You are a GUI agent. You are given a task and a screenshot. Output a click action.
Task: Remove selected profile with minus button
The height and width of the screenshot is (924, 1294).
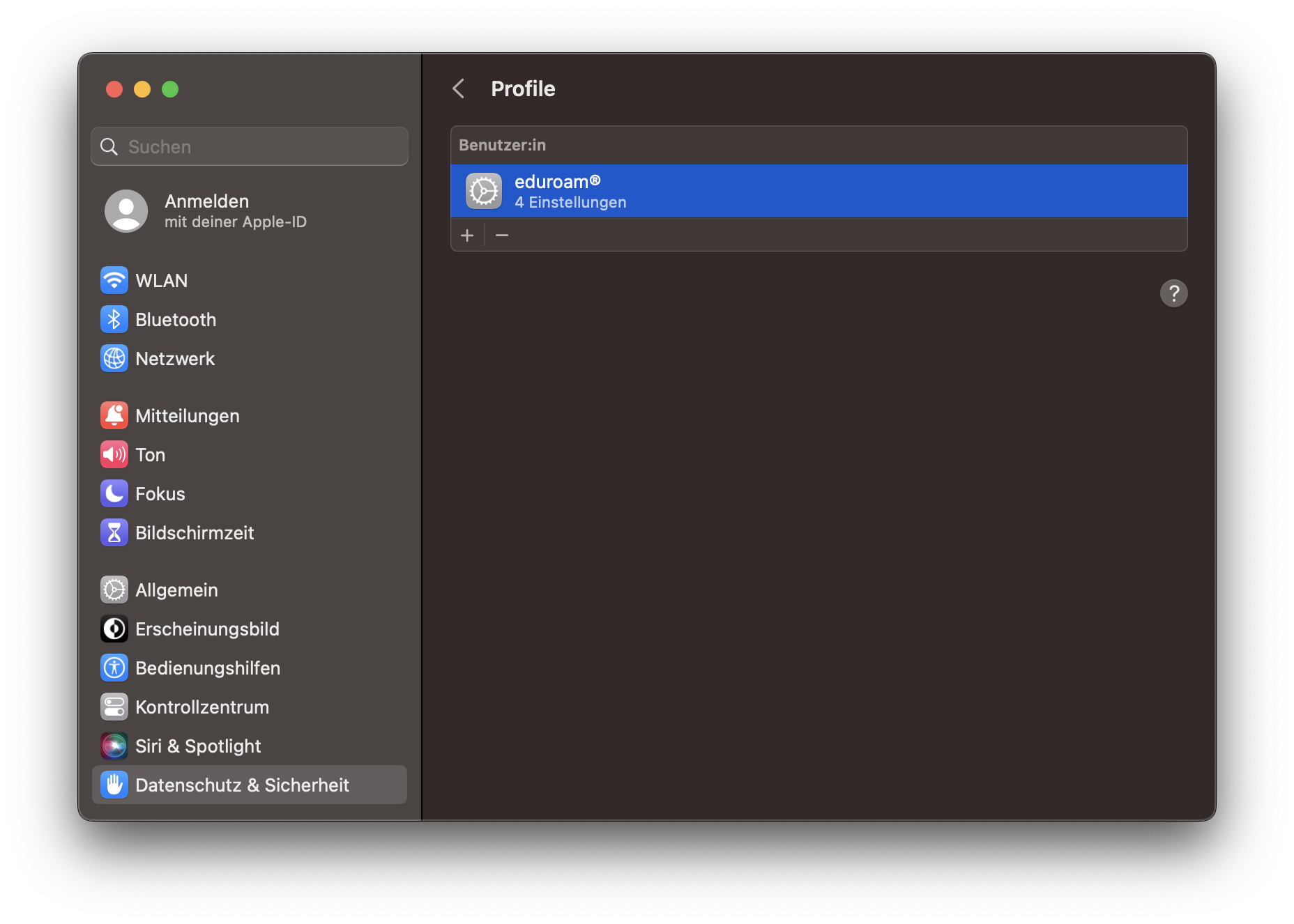502,236
